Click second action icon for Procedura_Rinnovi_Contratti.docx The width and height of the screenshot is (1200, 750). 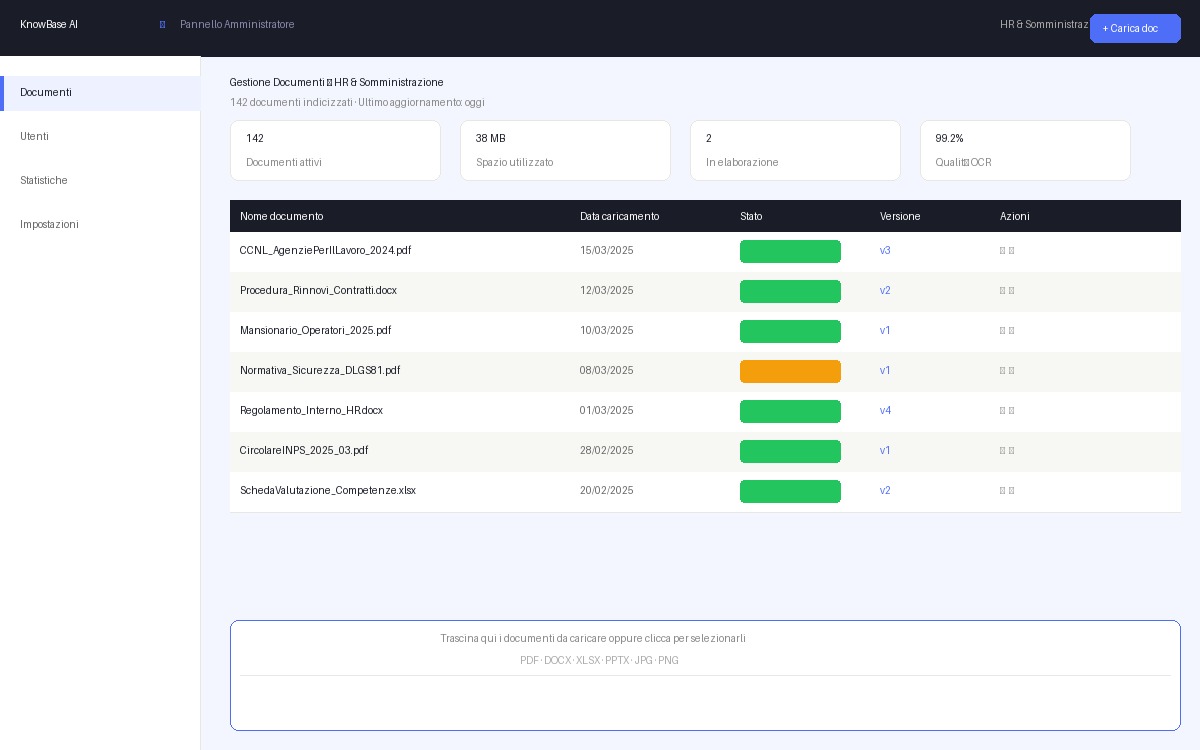tap(1012, 291)
